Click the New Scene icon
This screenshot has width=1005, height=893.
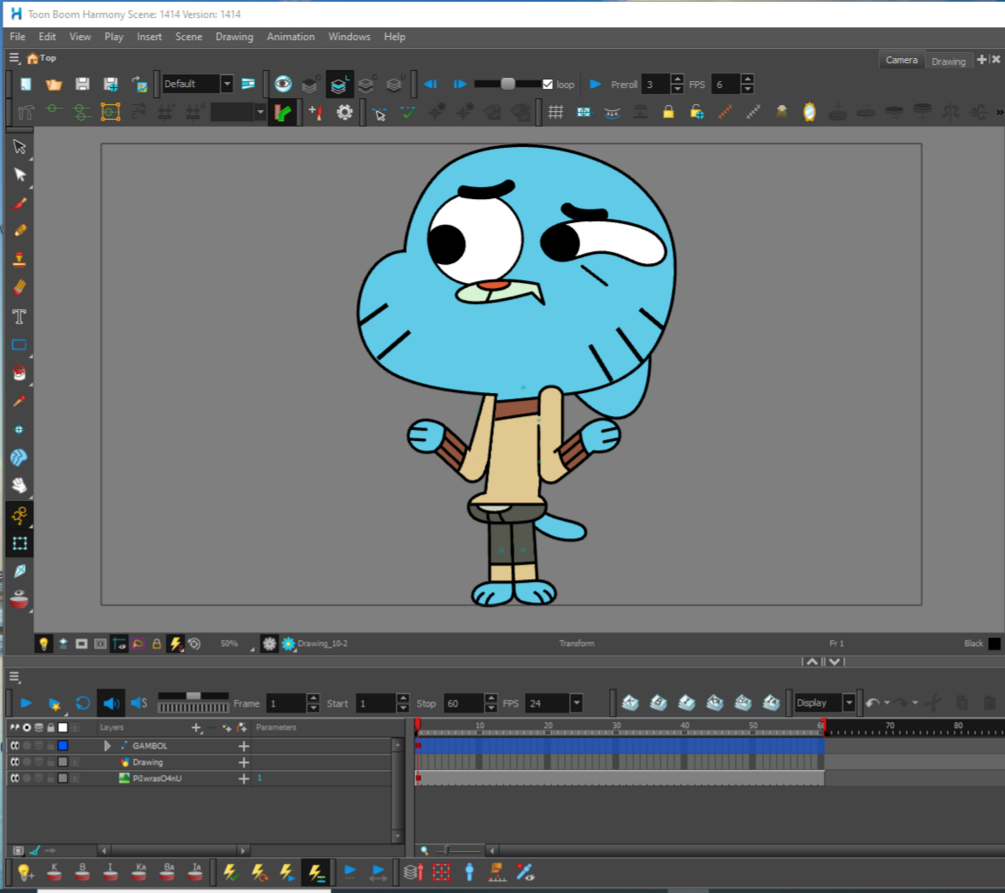click(26, 84)
